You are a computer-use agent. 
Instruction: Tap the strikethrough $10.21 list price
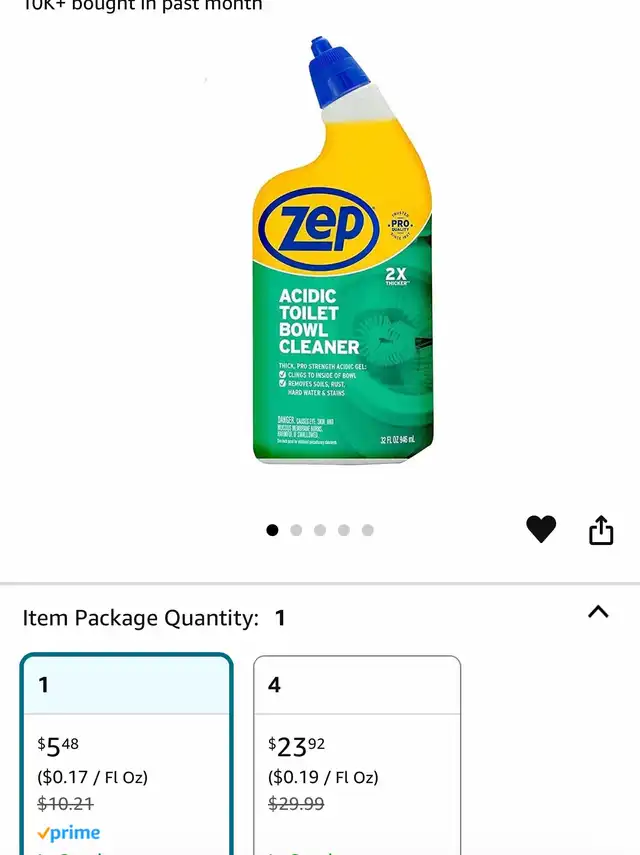65,803
